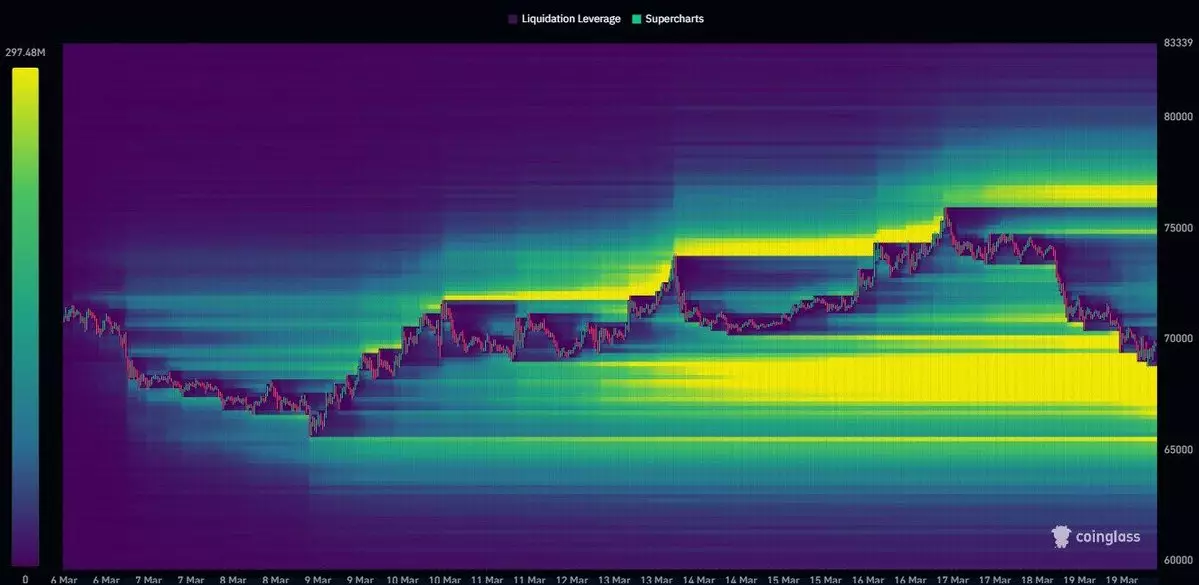Click the thin yellow liquidation line near 65500
The width and height of the screenshot is (1199, 585).
tap(733, 439)
